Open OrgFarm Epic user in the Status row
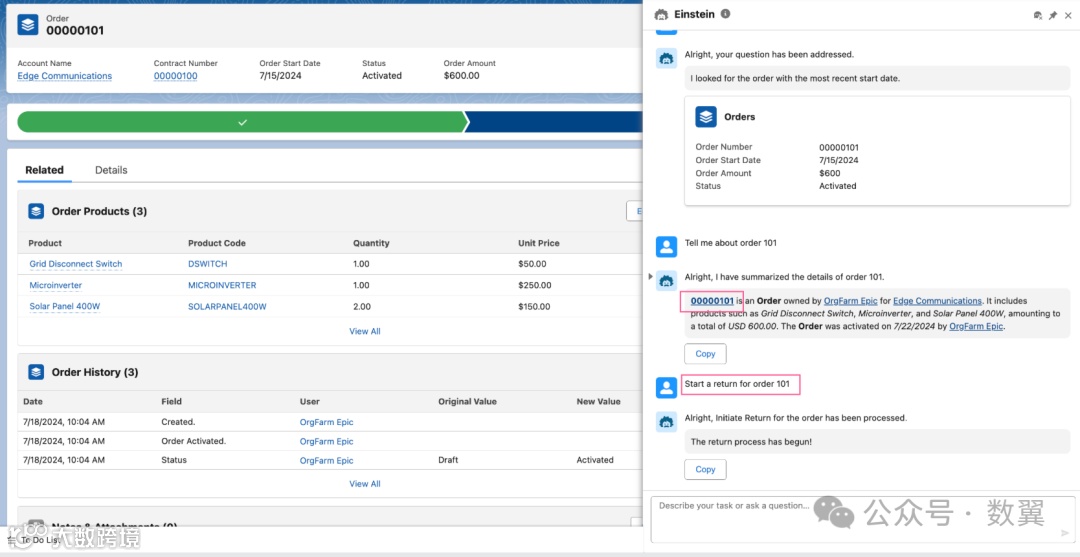The image size is (1080, 557). click(326, 461)
